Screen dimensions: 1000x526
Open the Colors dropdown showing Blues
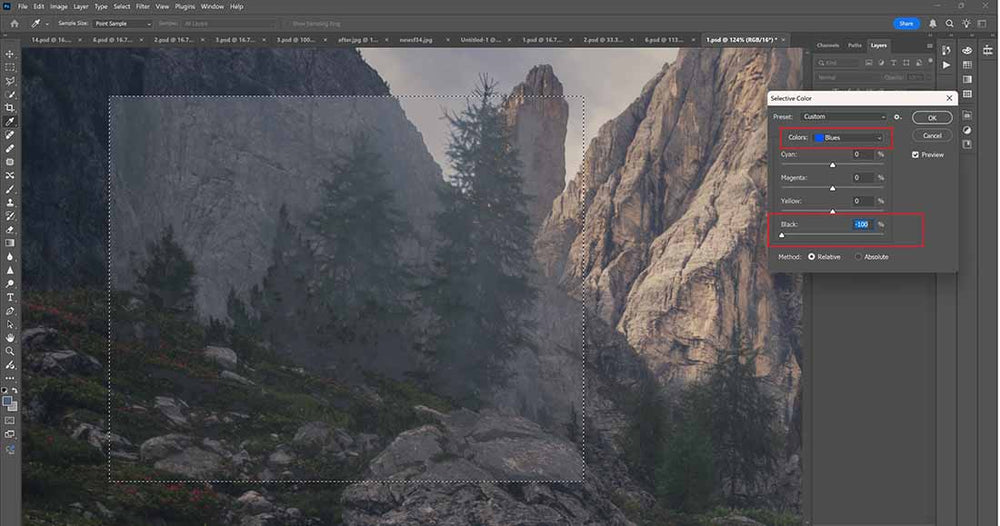(x=848, y=138)
